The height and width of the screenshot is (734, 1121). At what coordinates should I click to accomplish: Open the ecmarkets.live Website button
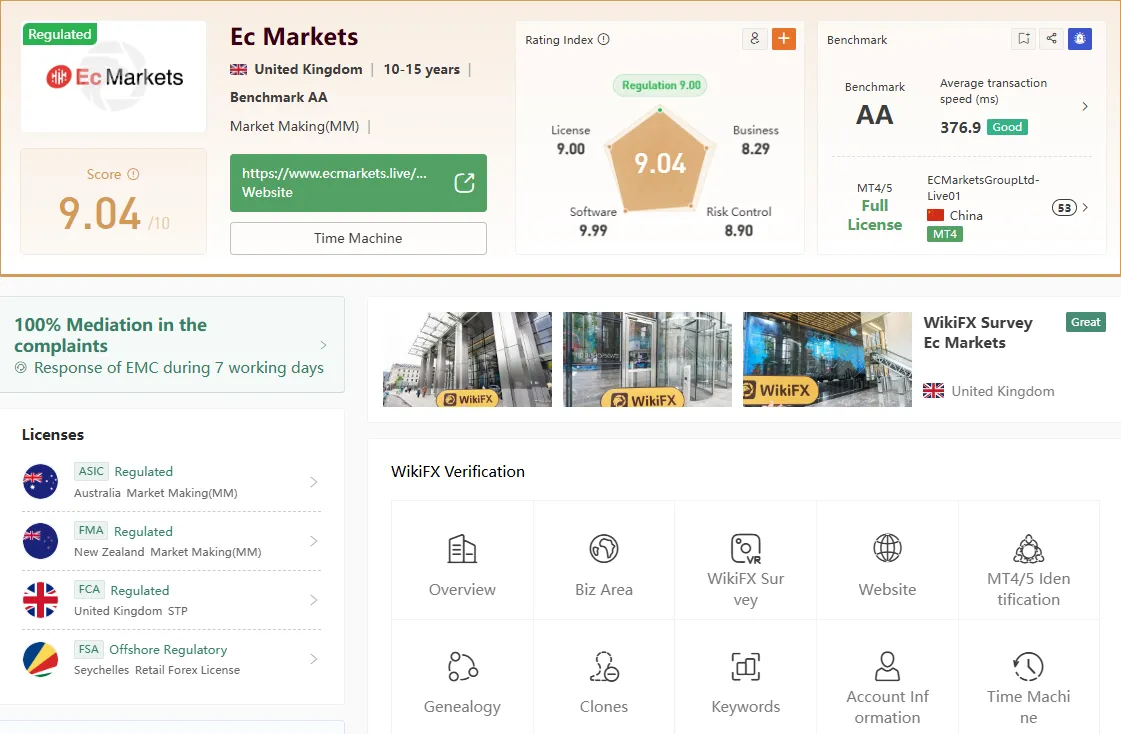pyautogui.click(x=358, y=183)
